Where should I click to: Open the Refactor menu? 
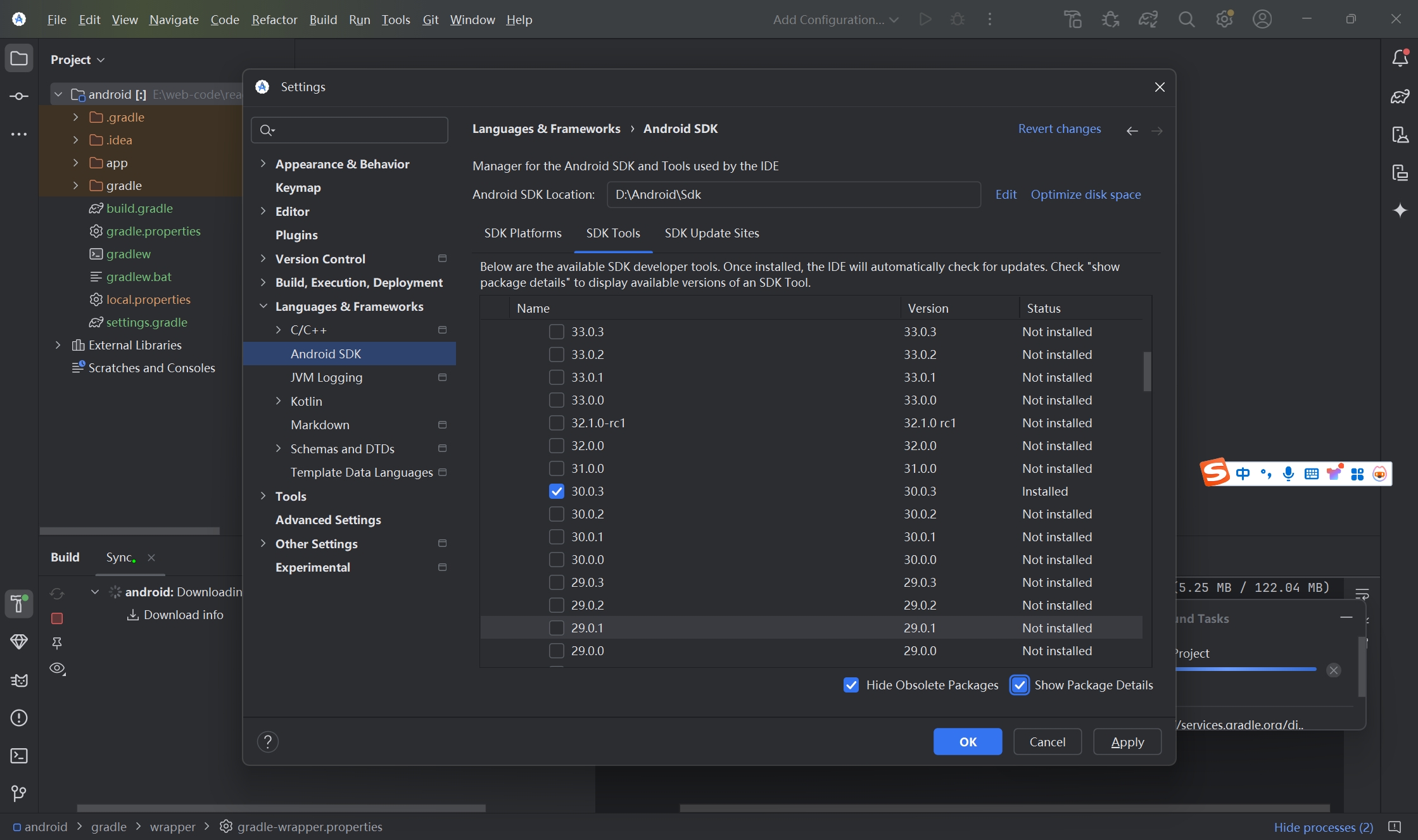click(x=274, y=20)
